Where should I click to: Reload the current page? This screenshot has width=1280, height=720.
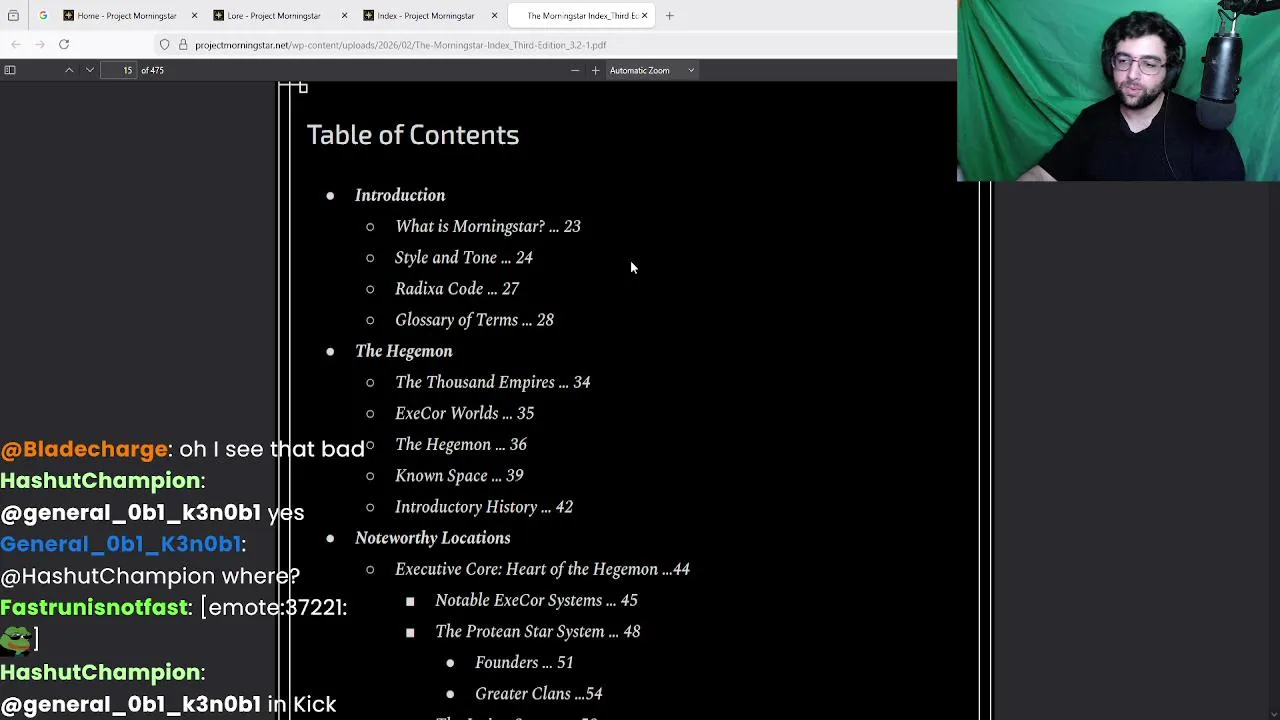64,44
